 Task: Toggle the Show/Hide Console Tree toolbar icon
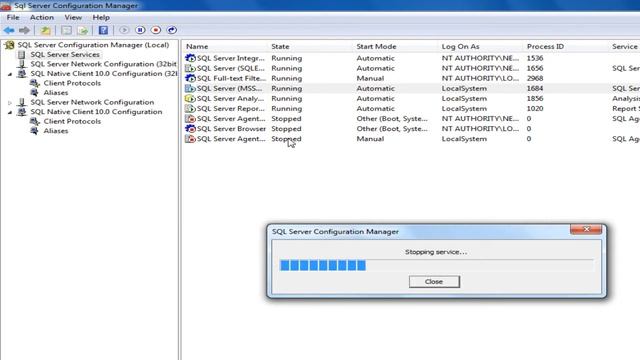click(66, 30)
